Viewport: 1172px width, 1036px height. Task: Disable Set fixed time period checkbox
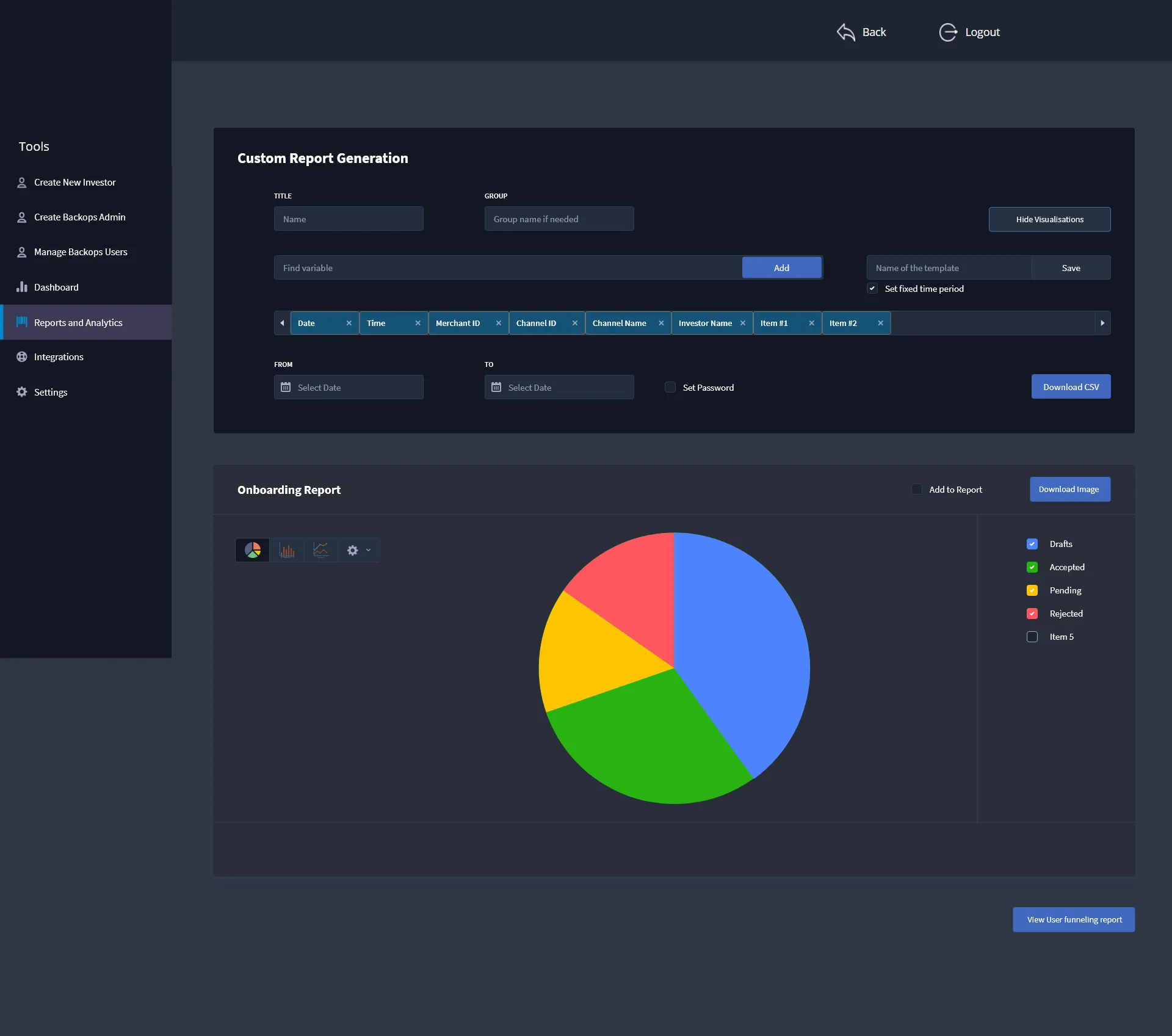tap(872, 288)
